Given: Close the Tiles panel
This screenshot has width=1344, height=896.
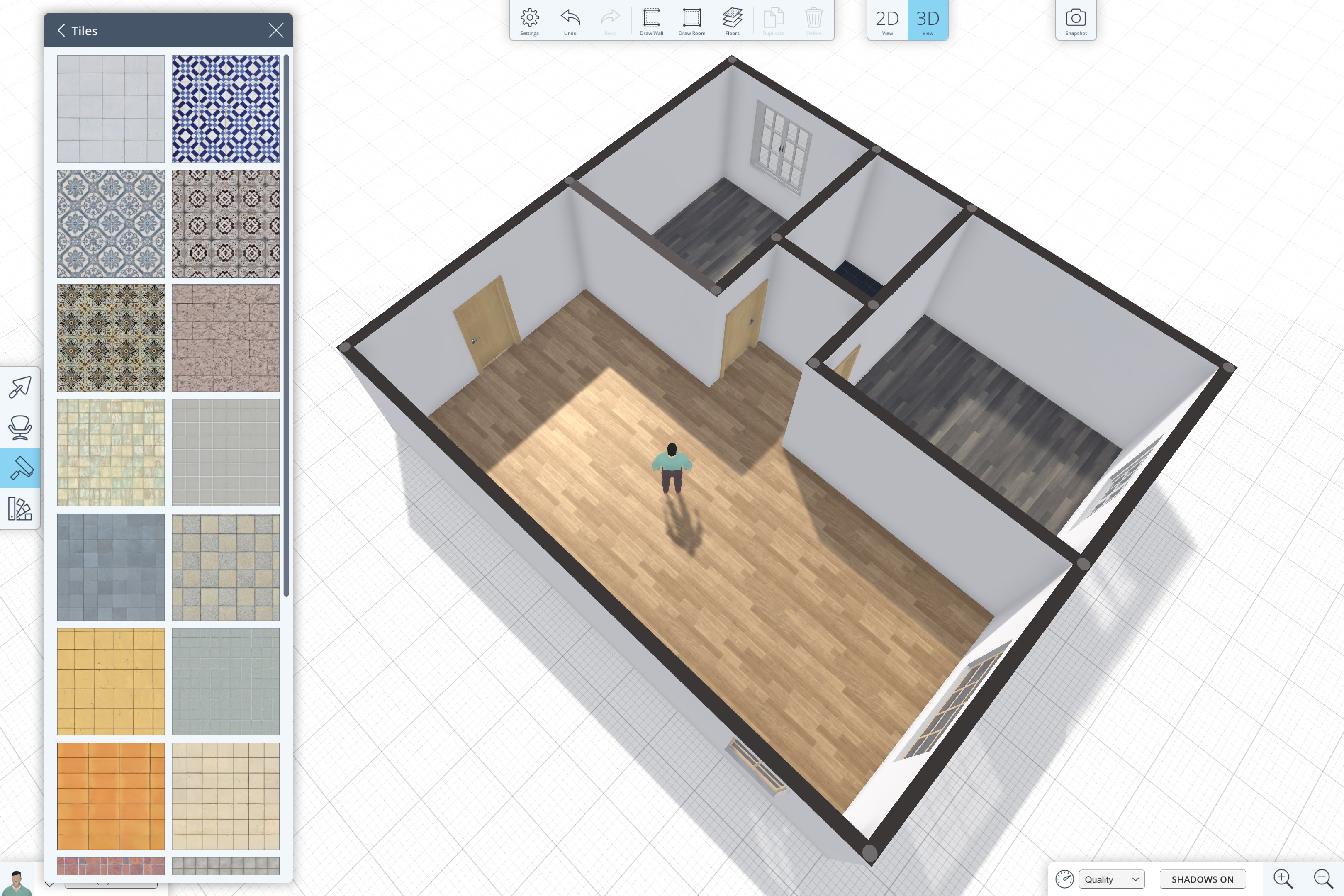Looking at the screenshot, I should (x=276, y=30).
